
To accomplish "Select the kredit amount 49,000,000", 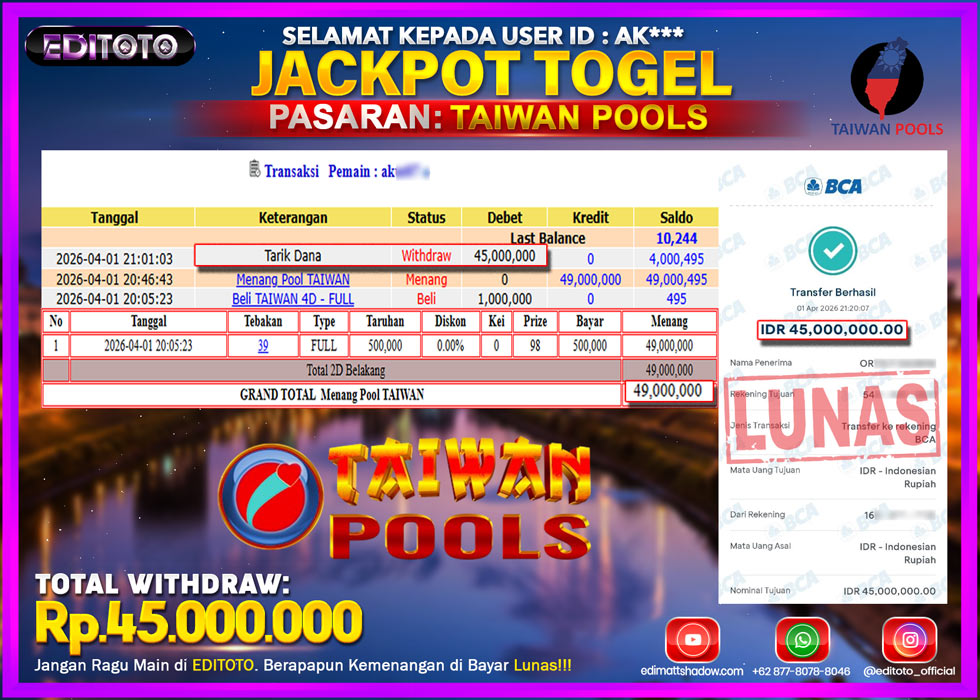I will point(591,279).
